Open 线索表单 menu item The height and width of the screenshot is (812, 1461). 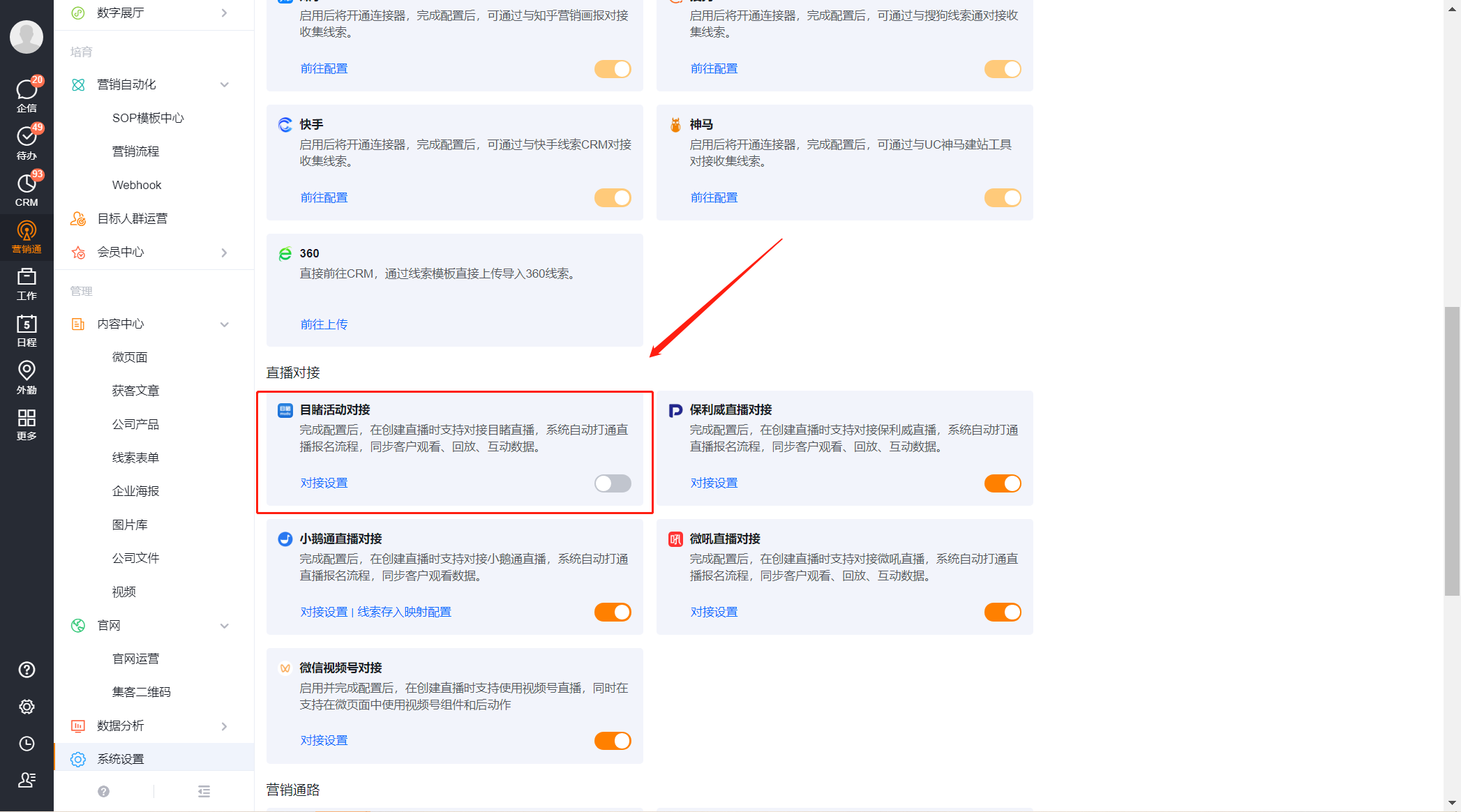[x=135, y=458]
